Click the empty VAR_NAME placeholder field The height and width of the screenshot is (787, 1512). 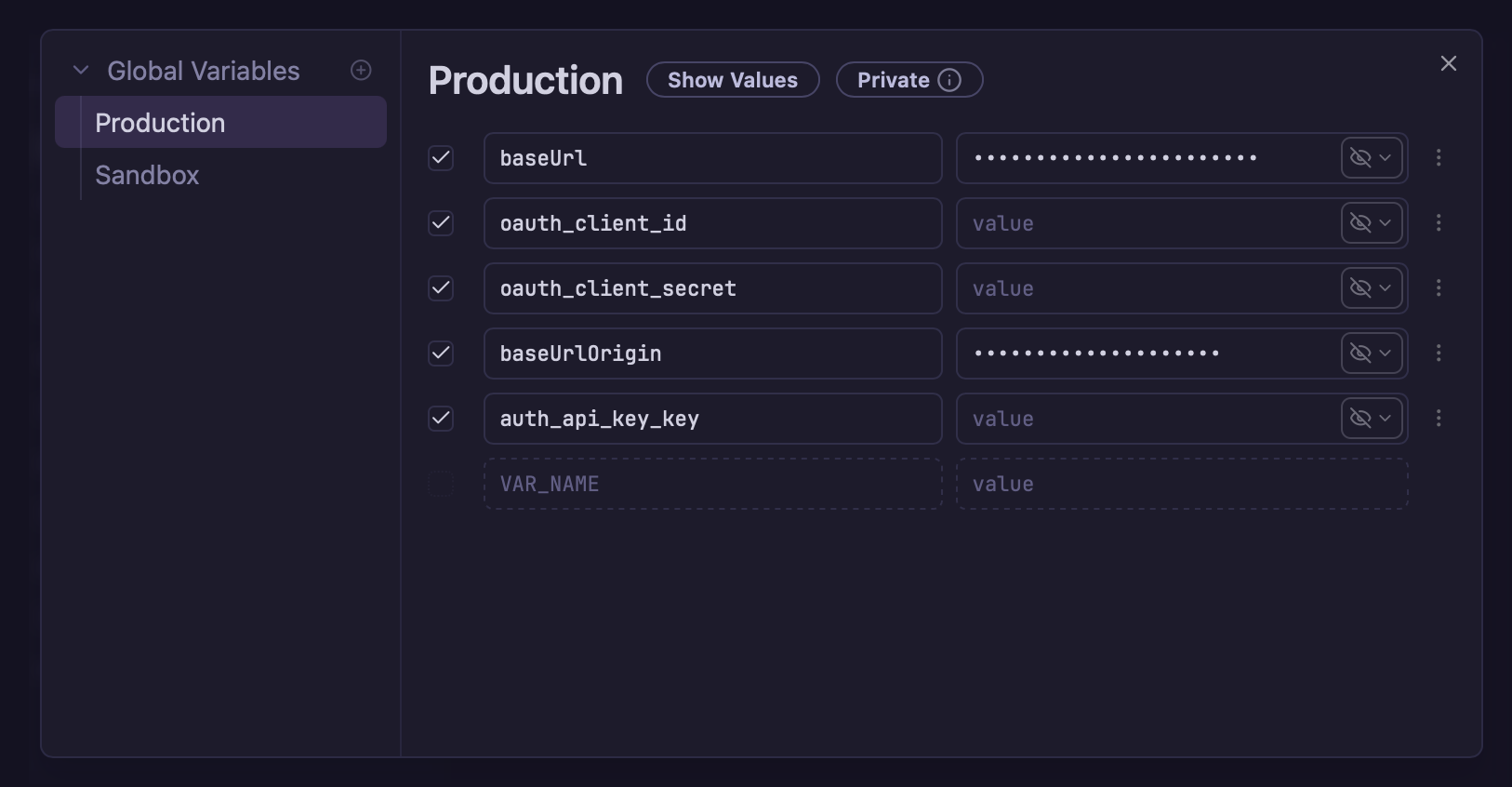(713, 484)
